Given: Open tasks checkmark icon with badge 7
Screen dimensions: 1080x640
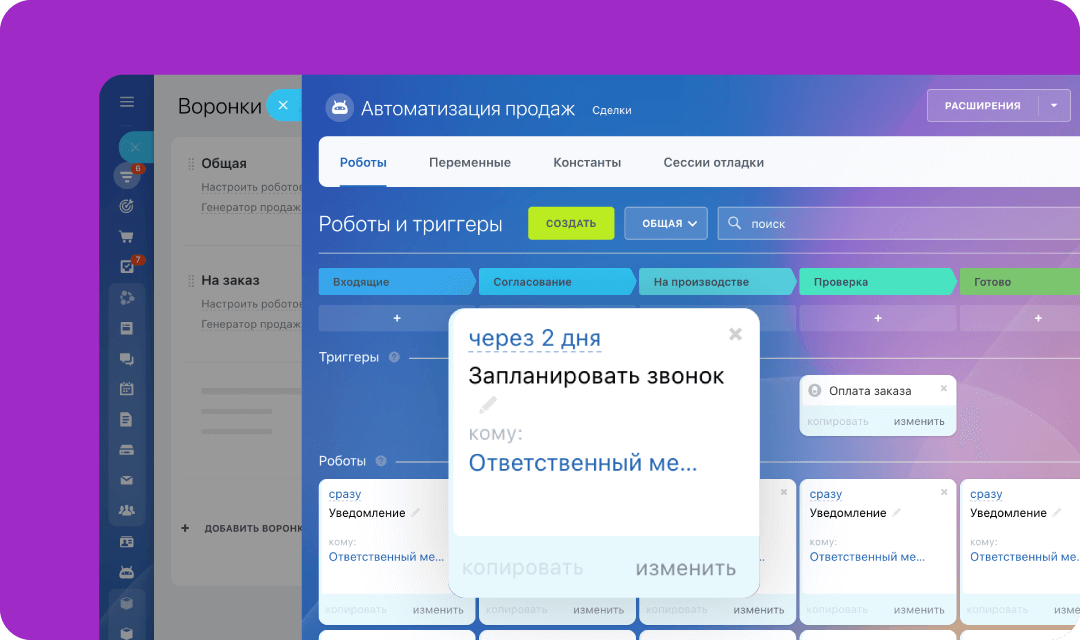Looking at the screenshot, I should pyautogui.click(x=128, y=266).
